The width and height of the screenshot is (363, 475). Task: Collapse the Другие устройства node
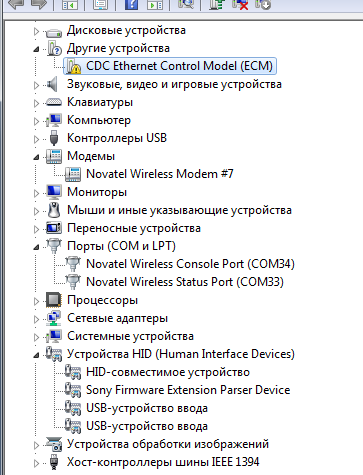pyautogui.click(x=36, y=50)
